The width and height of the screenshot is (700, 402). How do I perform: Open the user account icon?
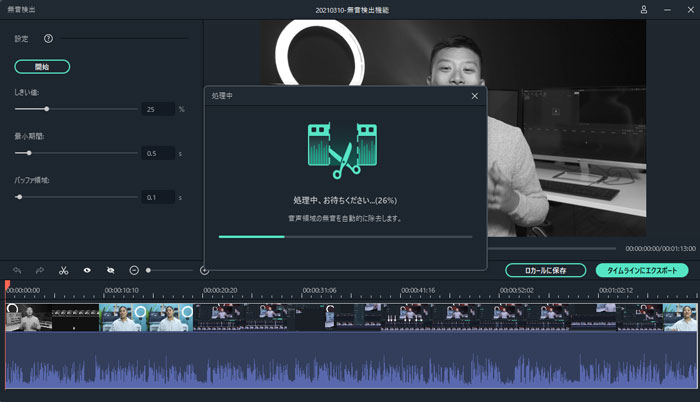coord(644,9)
